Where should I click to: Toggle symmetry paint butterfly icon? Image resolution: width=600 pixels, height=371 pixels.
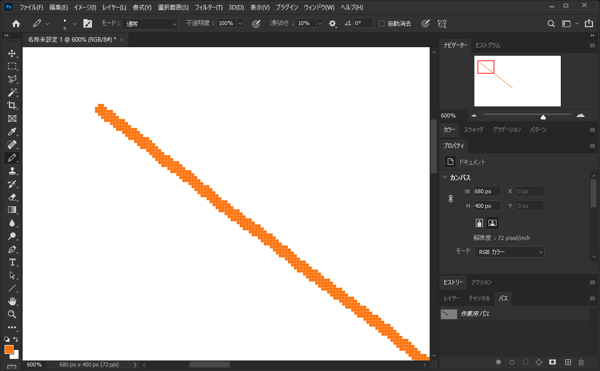pos(442,24)
